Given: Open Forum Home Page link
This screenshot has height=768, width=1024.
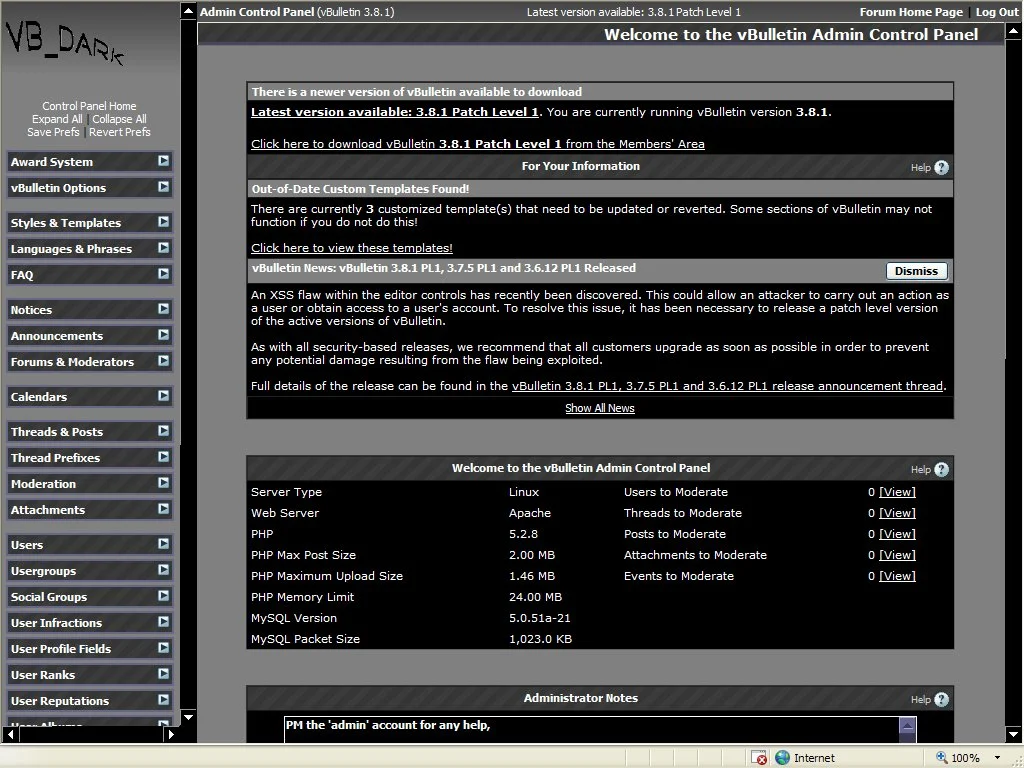Looking at the screenshot, I should 911,12.
